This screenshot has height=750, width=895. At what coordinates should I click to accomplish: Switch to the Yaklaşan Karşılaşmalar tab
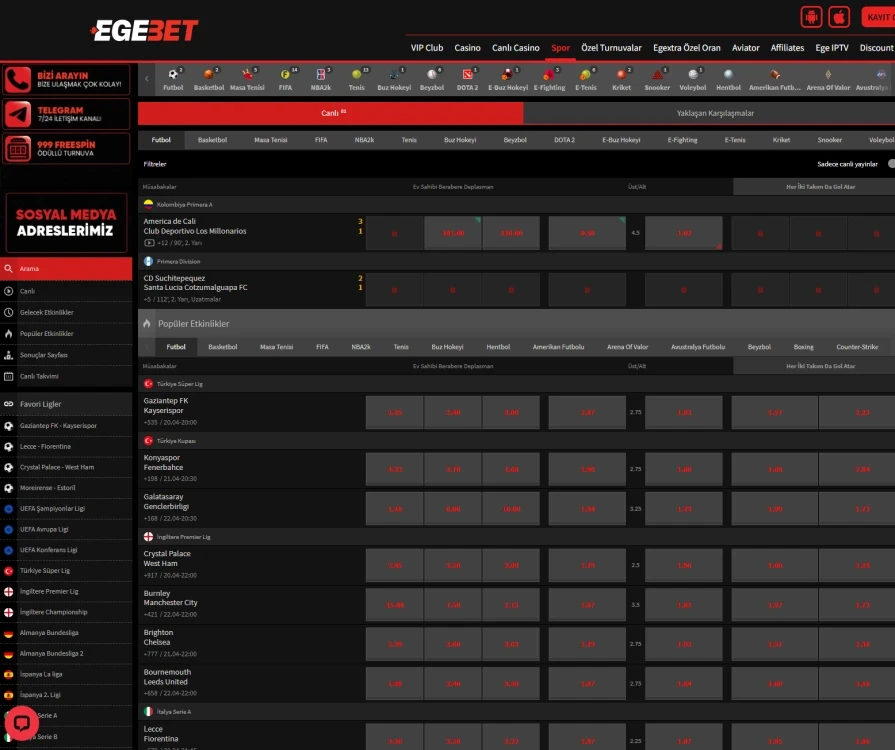(709, 113)
